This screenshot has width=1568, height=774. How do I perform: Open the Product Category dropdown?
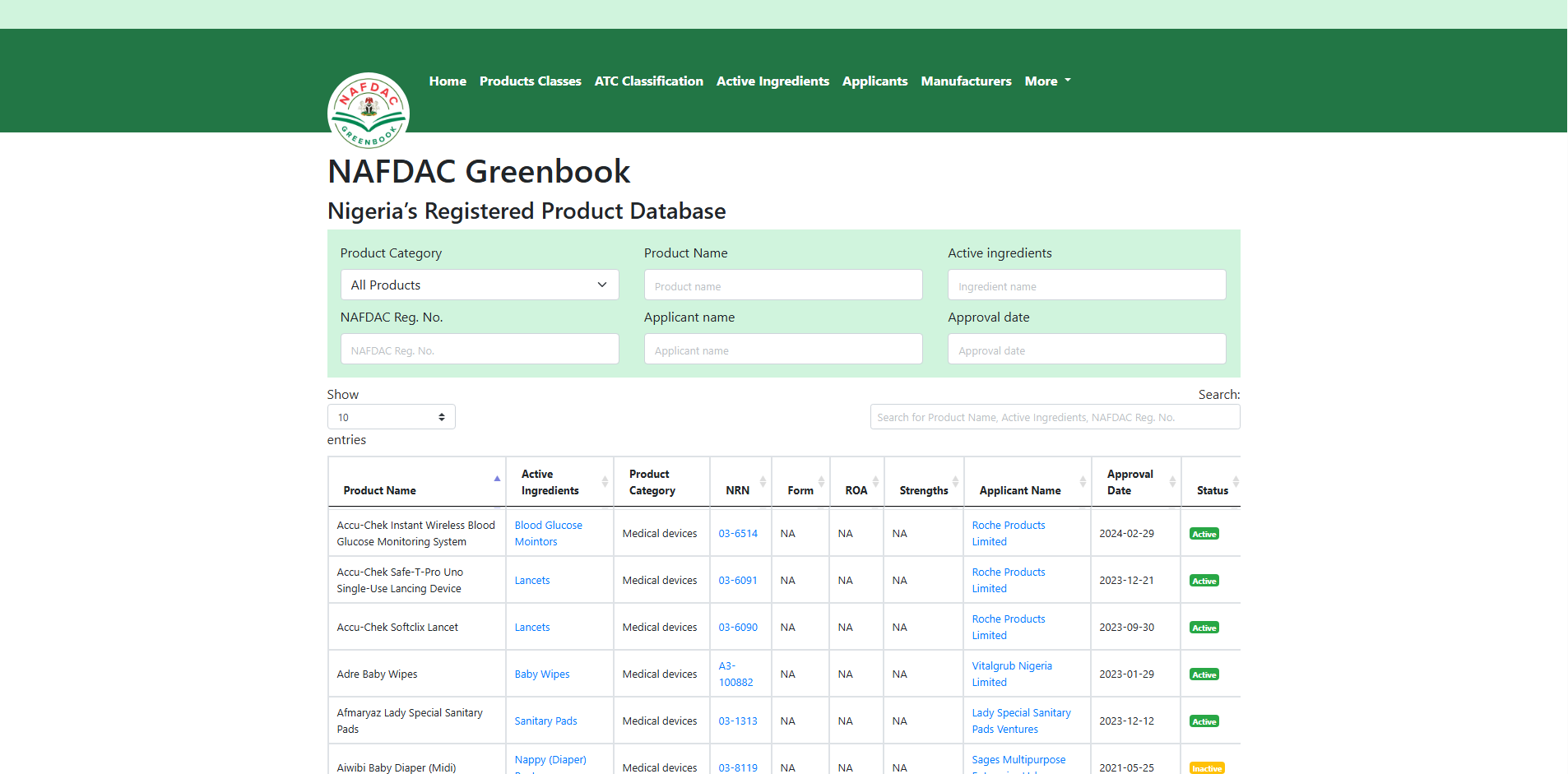click(x=480, y=285)
